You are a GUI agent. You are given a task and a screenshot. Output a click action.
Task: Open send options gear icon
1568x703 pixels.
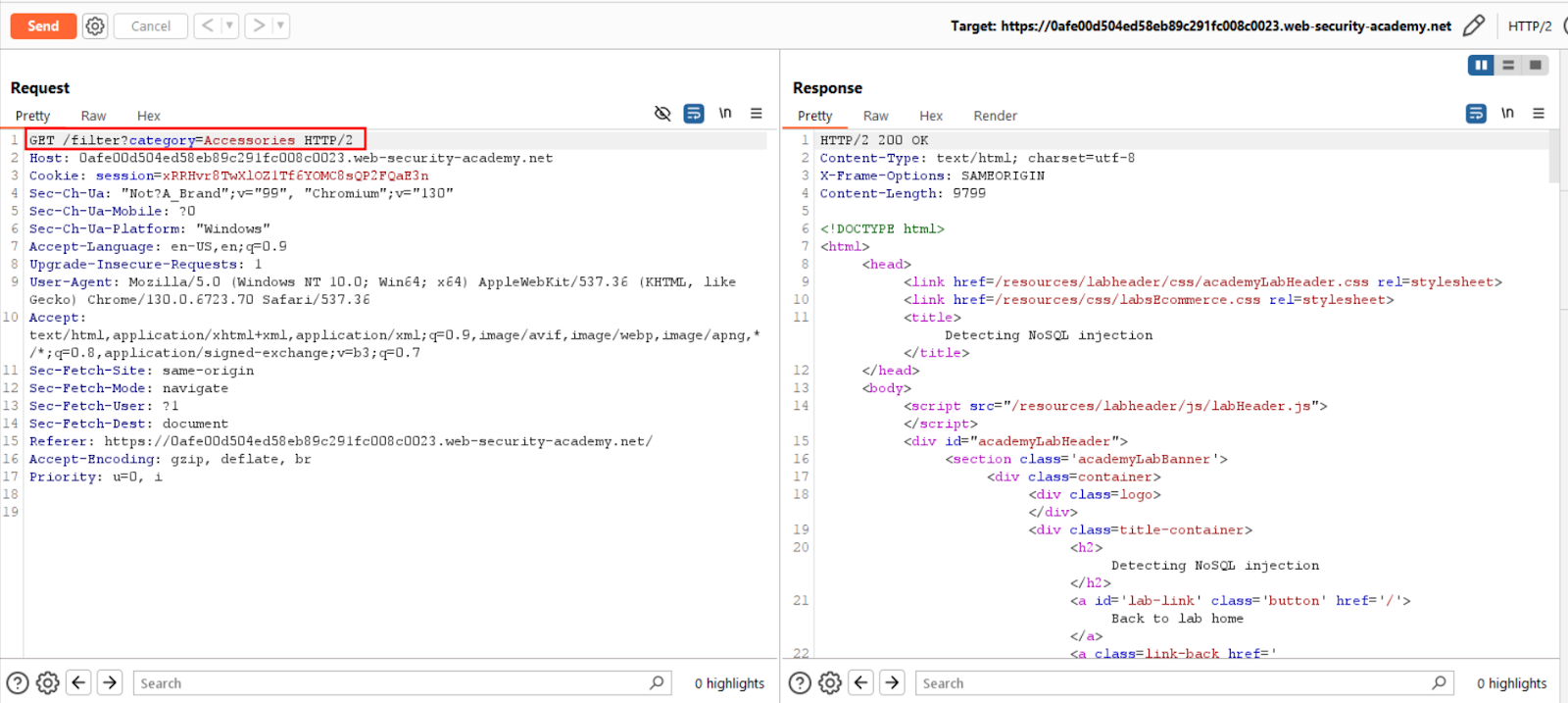(x=95, y=26)
